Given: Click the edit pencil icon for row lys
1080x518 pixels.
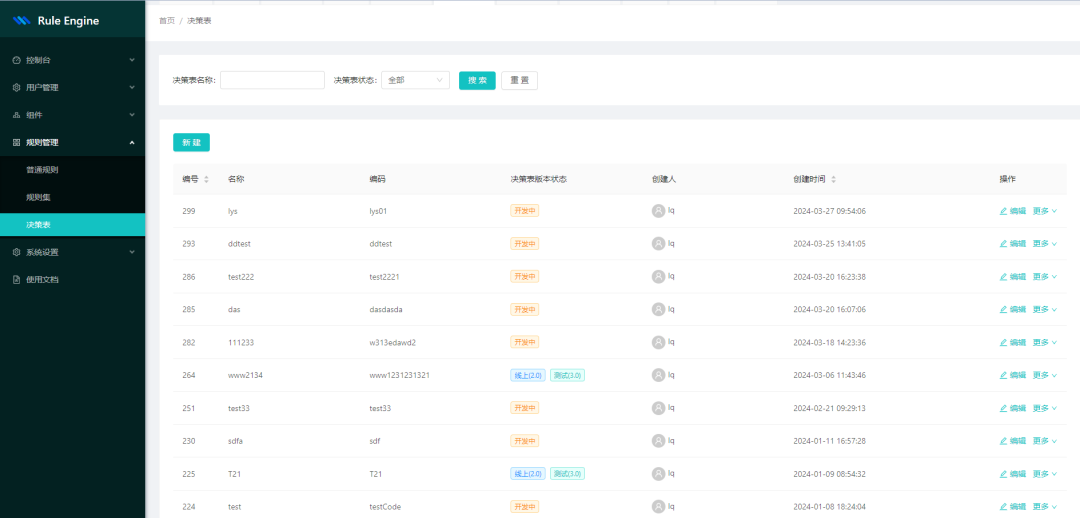Looking at the screenshot, I should (1003, 211).
